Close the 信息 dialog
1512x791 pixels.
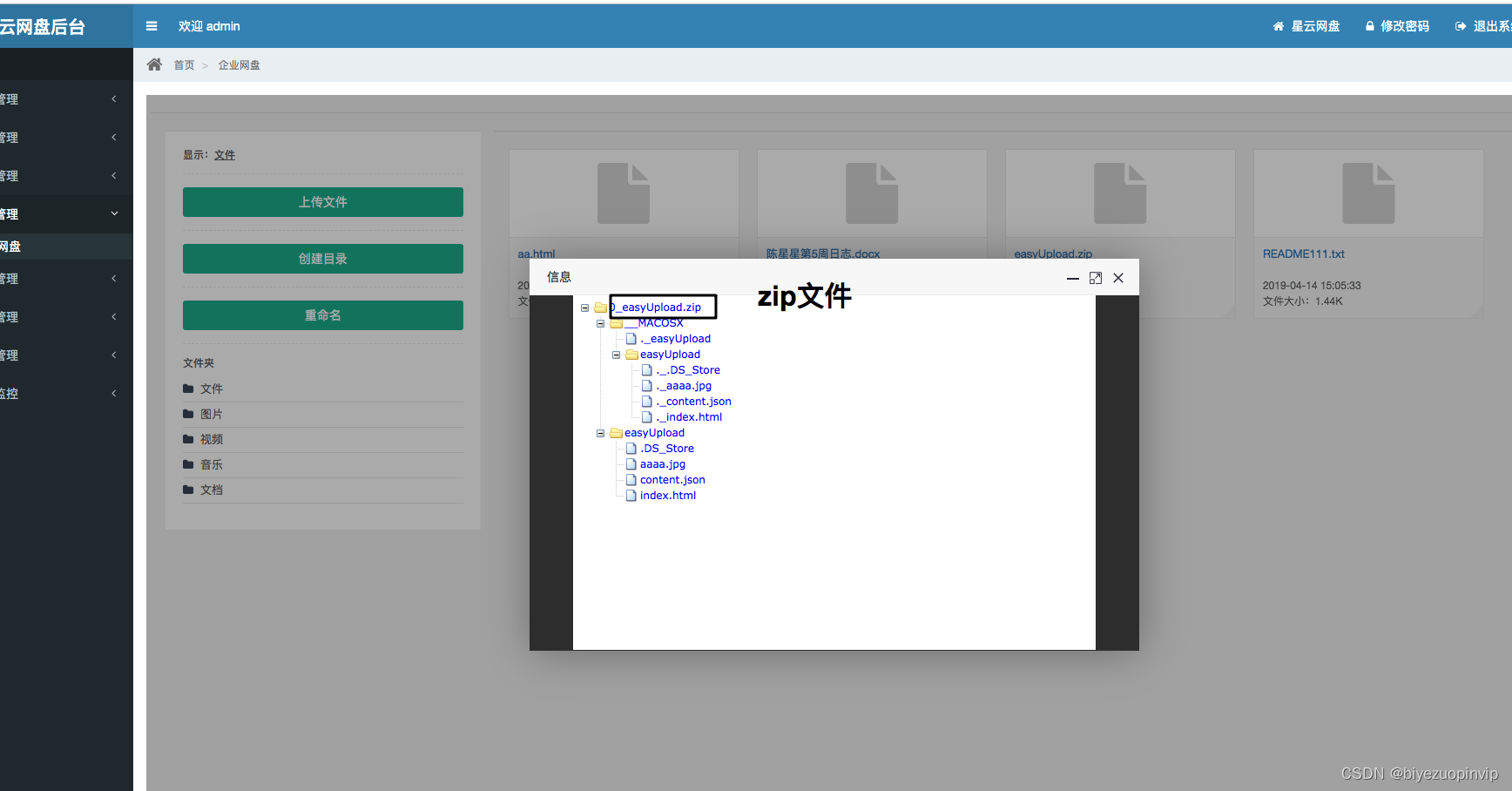coord(1118,278)
